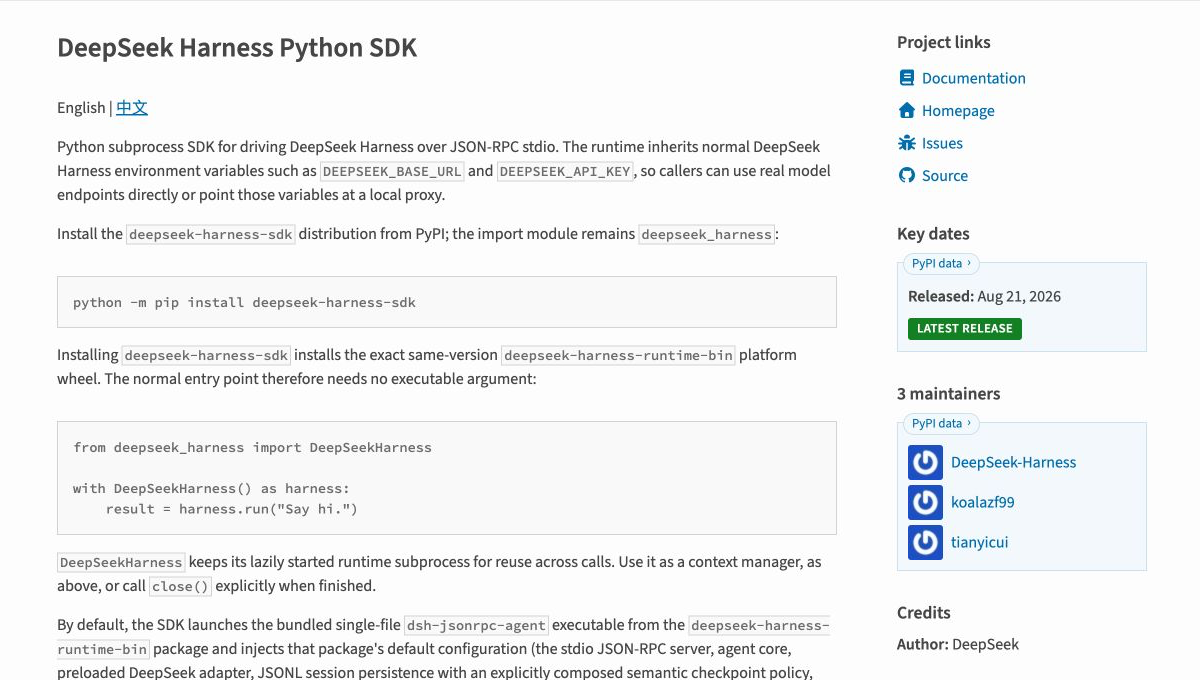View tianyicui maintainer profile link
This screenshot has width=1200, height=680.
click(979, 542)
